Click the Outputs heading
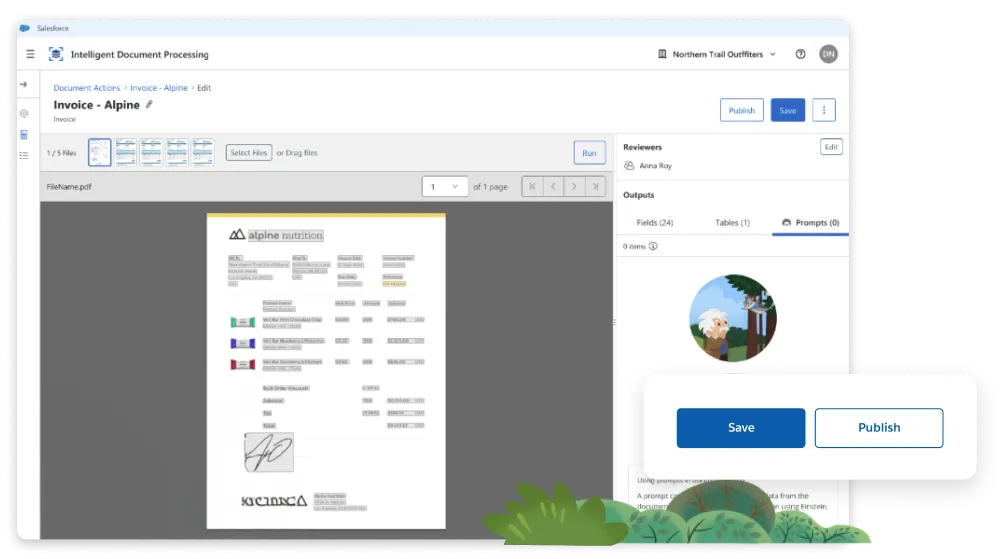 [x=639, y=195]
